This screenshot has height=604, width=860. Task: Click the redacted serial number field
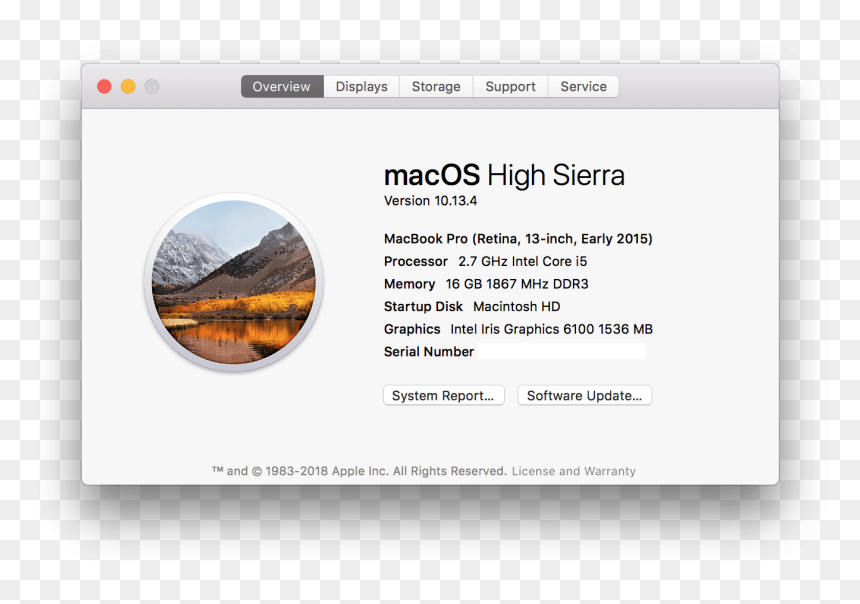pos(561,351)
